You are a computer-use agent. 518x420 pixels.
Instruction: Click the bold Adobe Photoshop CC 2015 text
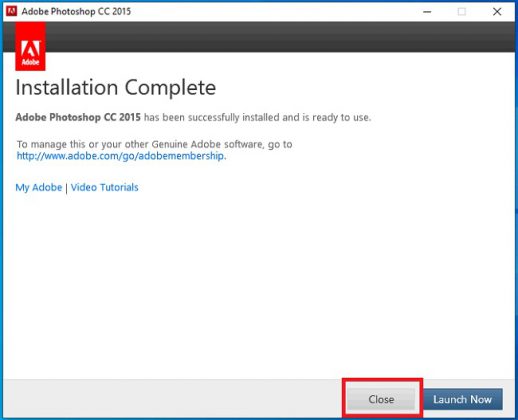78,117
